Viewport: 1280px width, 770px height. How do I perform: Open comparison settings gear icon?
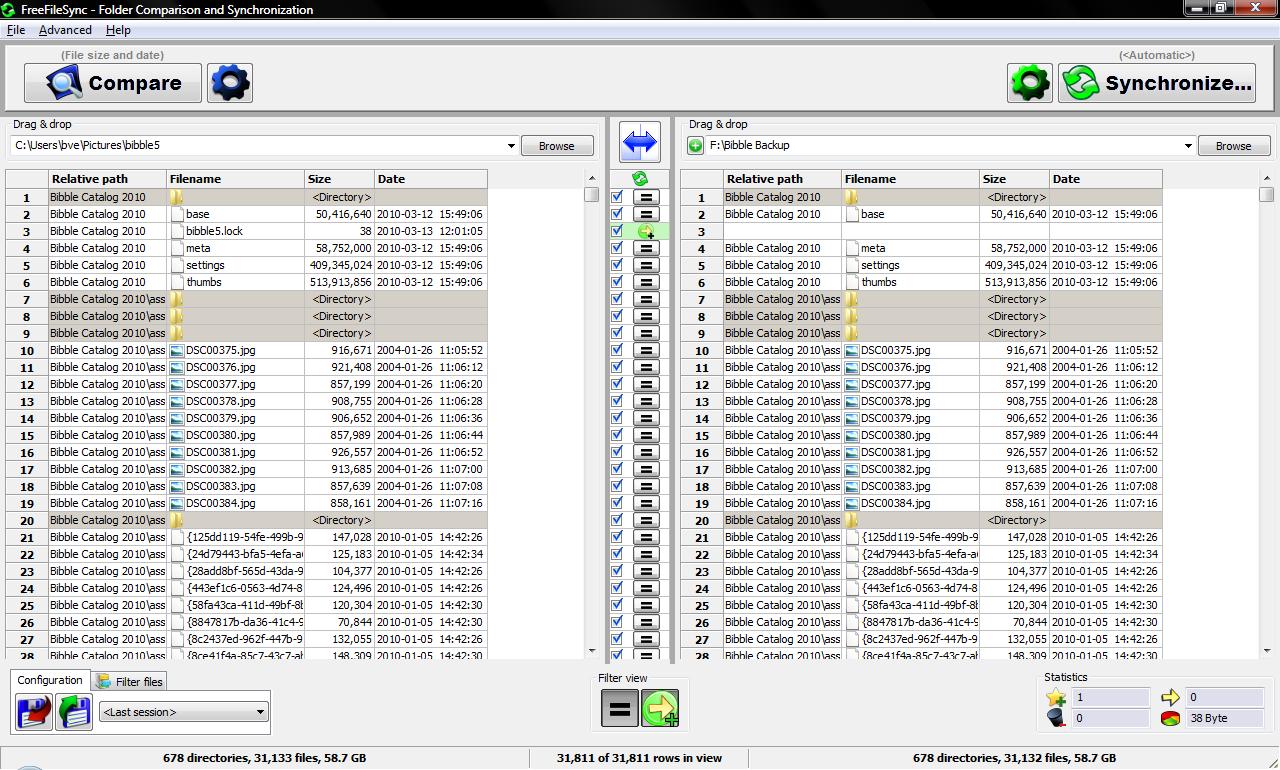point(230,83)
